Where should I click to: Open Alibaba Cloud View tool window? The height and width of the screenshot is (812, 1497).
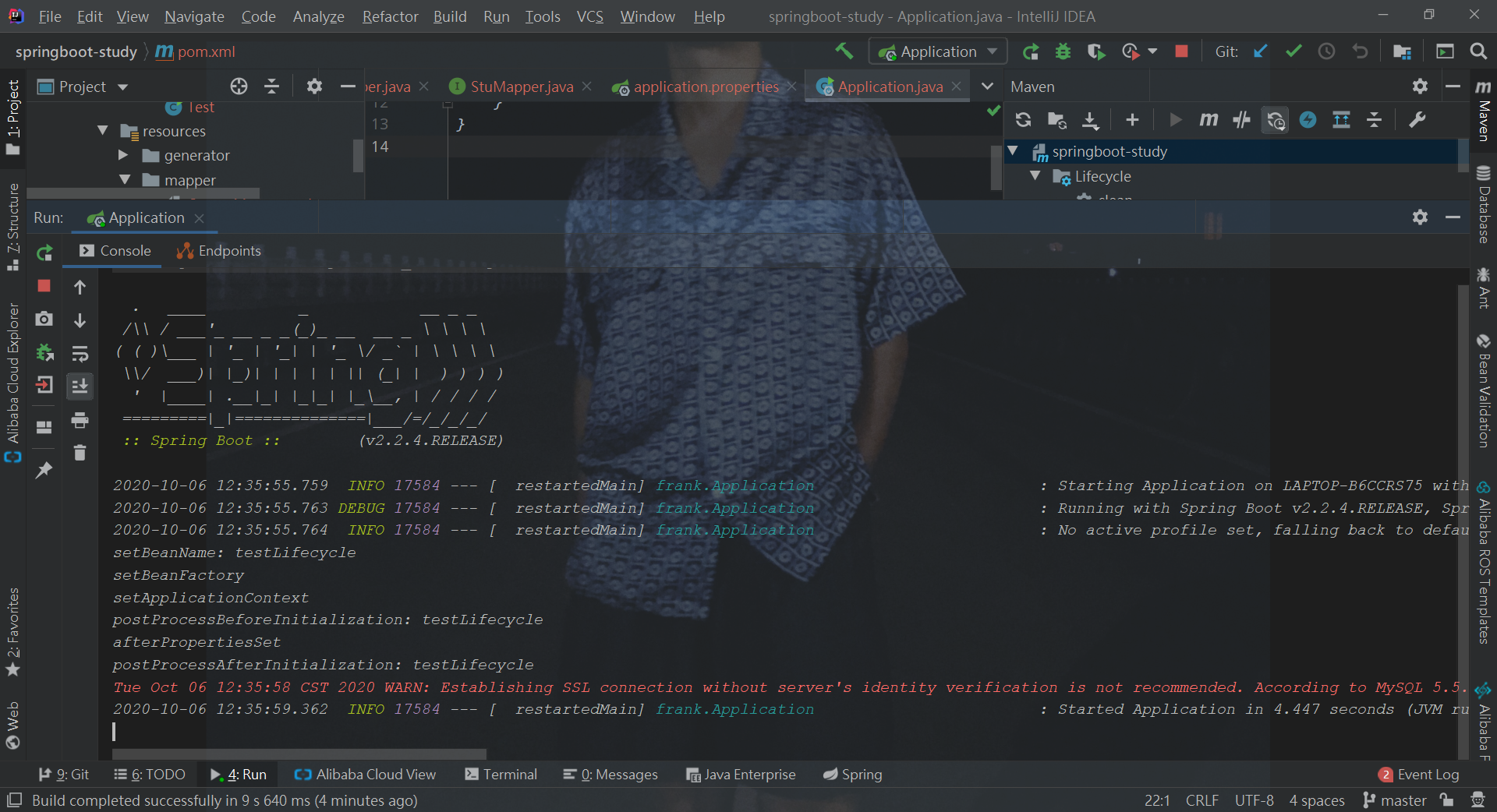pyautogui.click(x=365, y=775)
